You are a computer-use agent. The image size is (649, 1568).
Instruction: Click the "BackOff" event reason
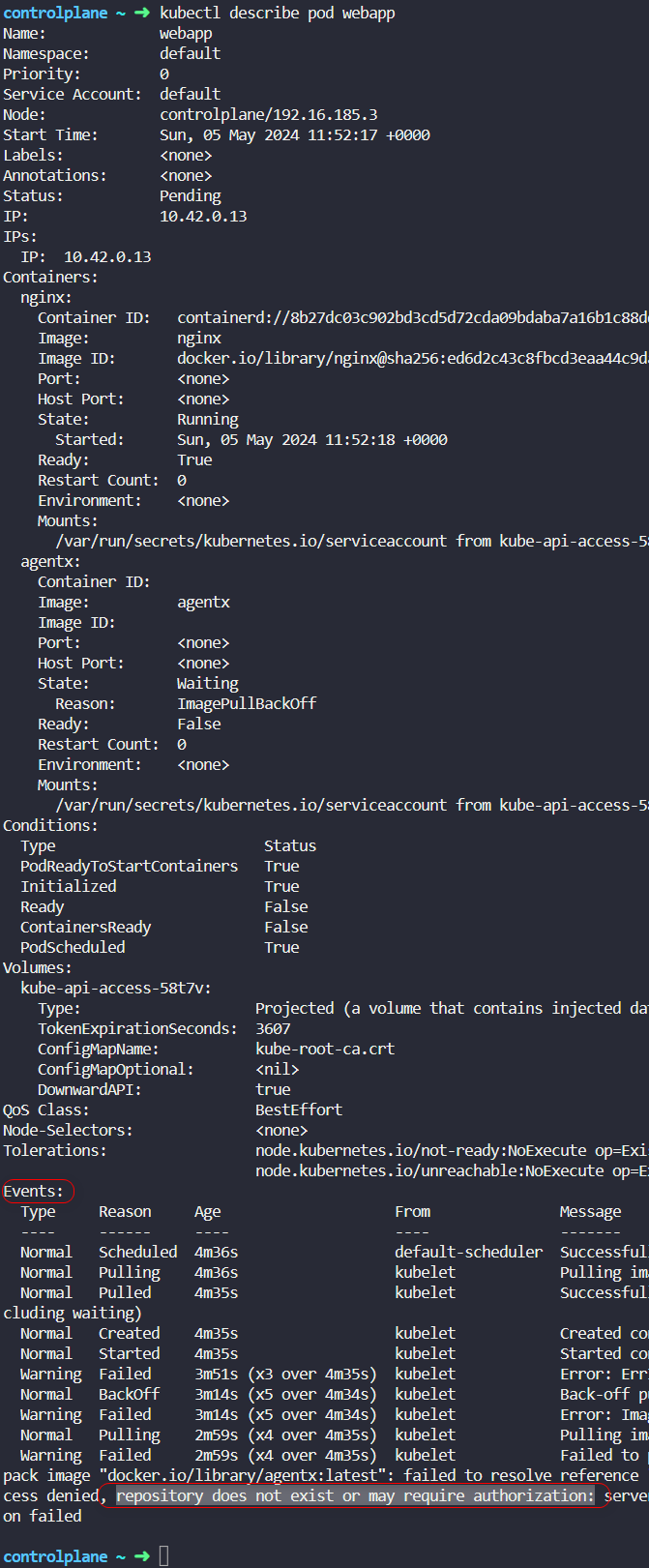click(129, 1394)
